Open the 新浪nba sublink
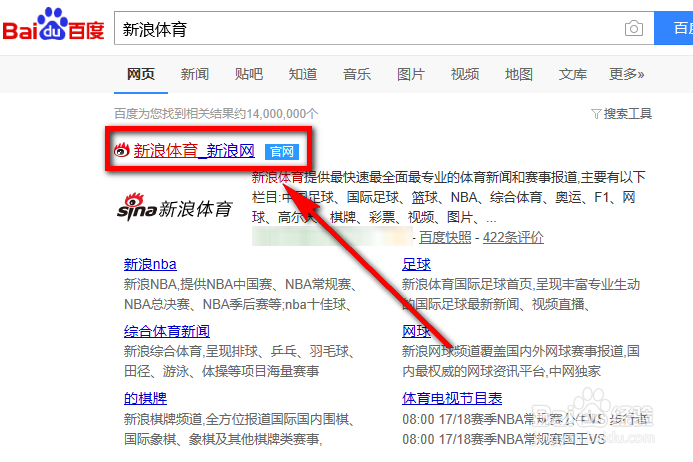693x462 pixels. 150,264
